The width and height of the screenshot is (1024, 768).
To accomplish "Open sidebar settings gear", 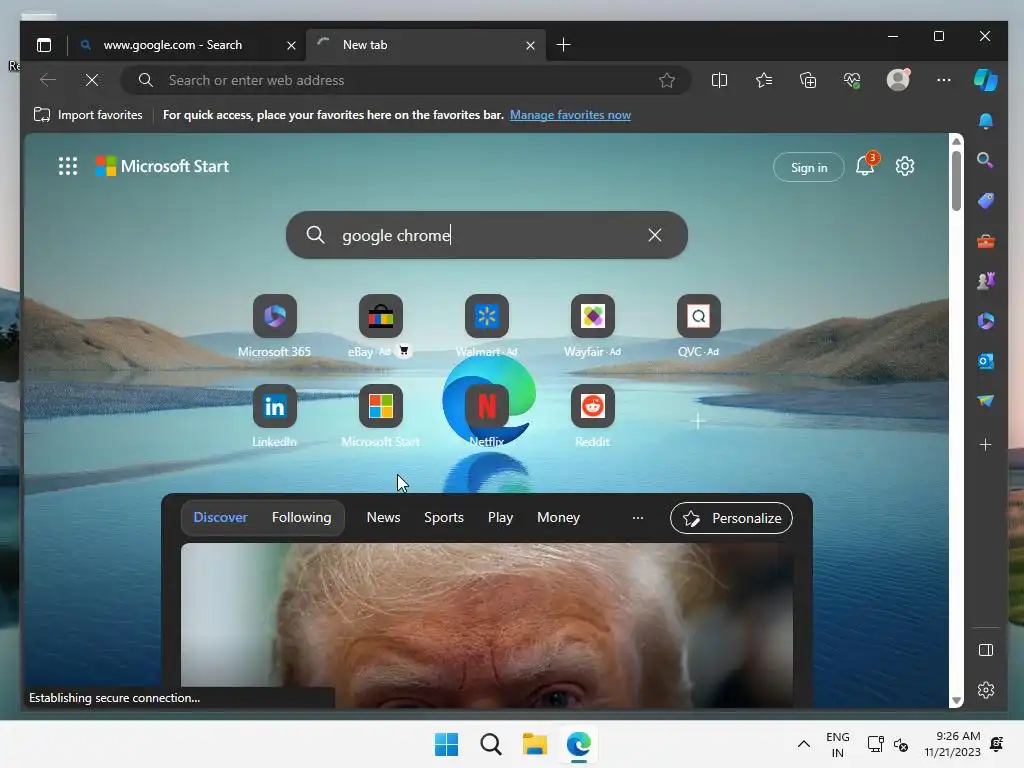I will 985,690.
